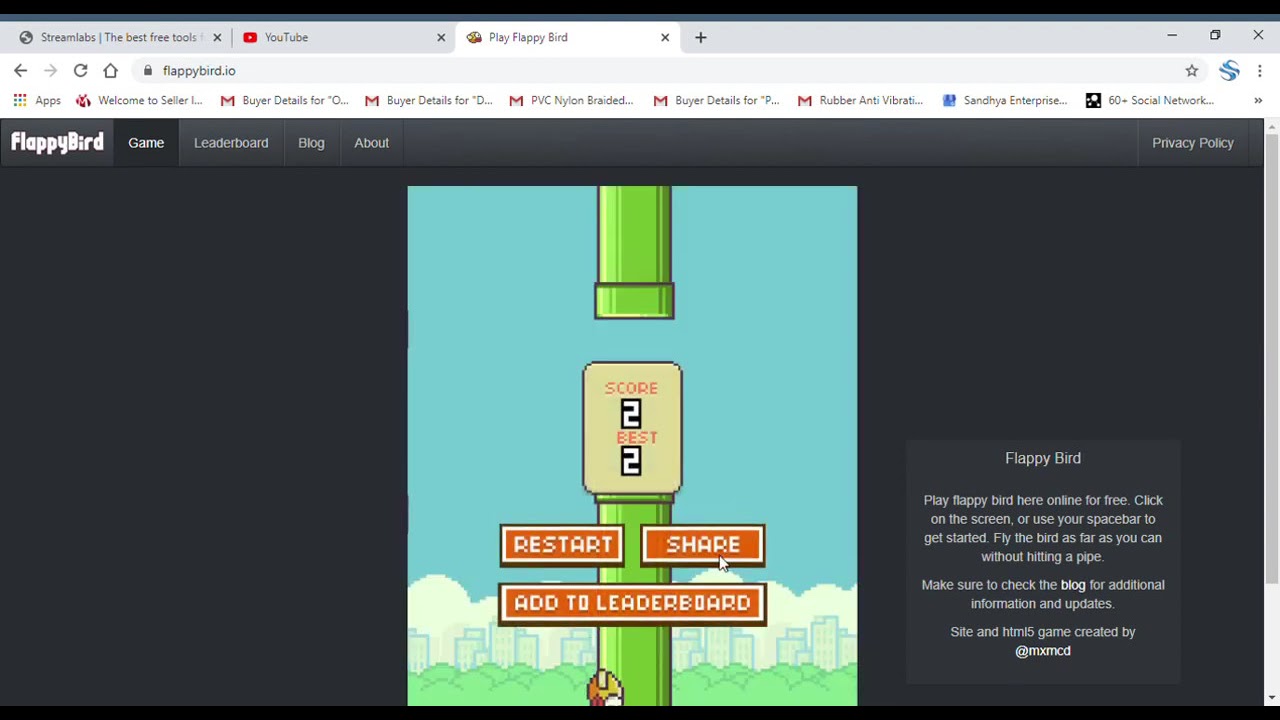Open Buyer Details for "D... bookmark

tap(429, 100)
